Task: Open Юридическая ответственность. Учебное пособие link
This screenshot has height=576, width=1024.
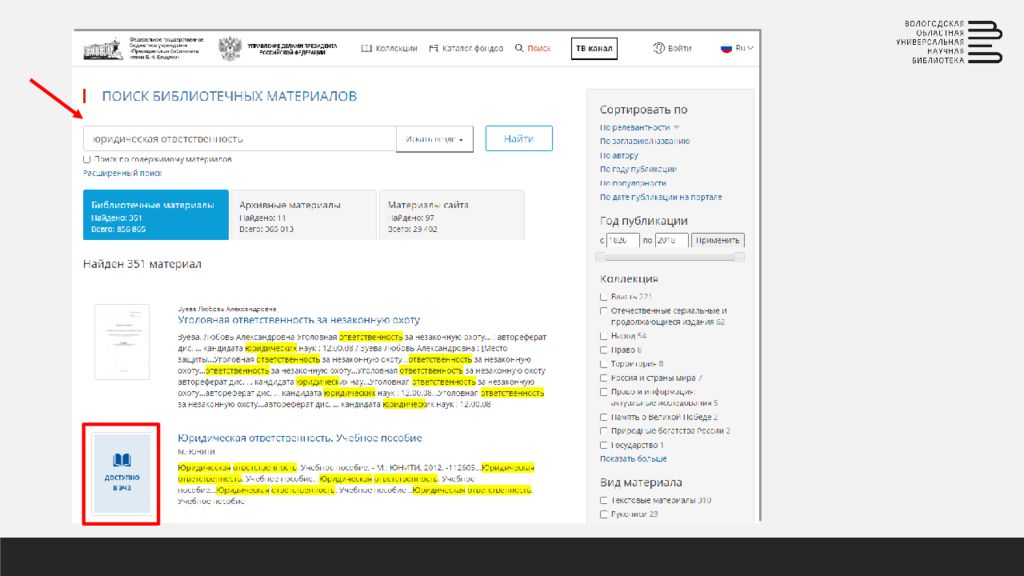Action: coord(300,438)
